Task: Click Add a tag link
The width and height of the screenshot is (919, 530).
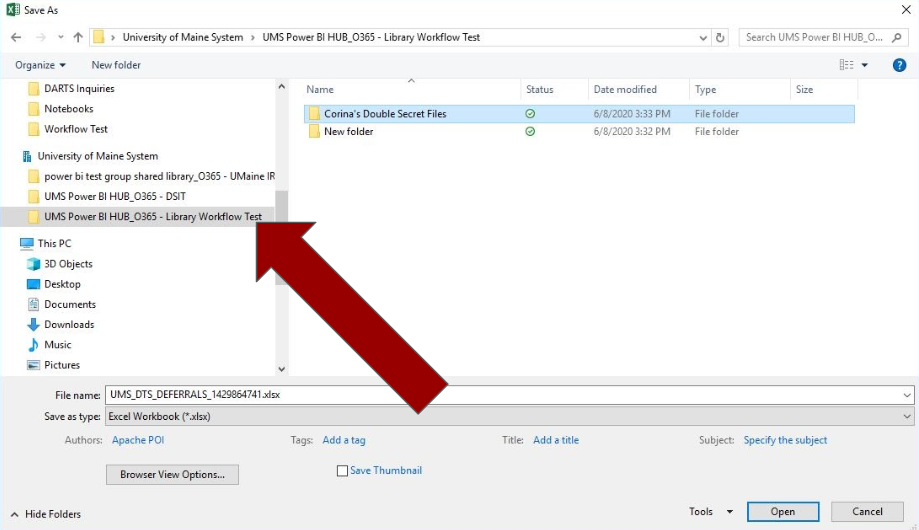Action: tap(343, 440)
